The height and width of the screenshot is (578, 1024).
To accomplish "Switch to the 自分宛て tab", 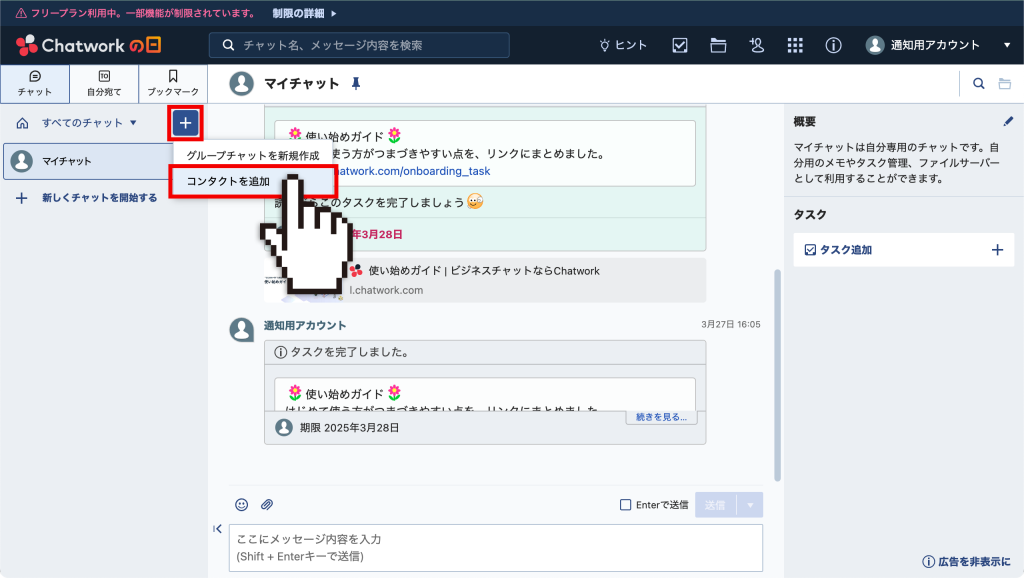I will 103,84.
